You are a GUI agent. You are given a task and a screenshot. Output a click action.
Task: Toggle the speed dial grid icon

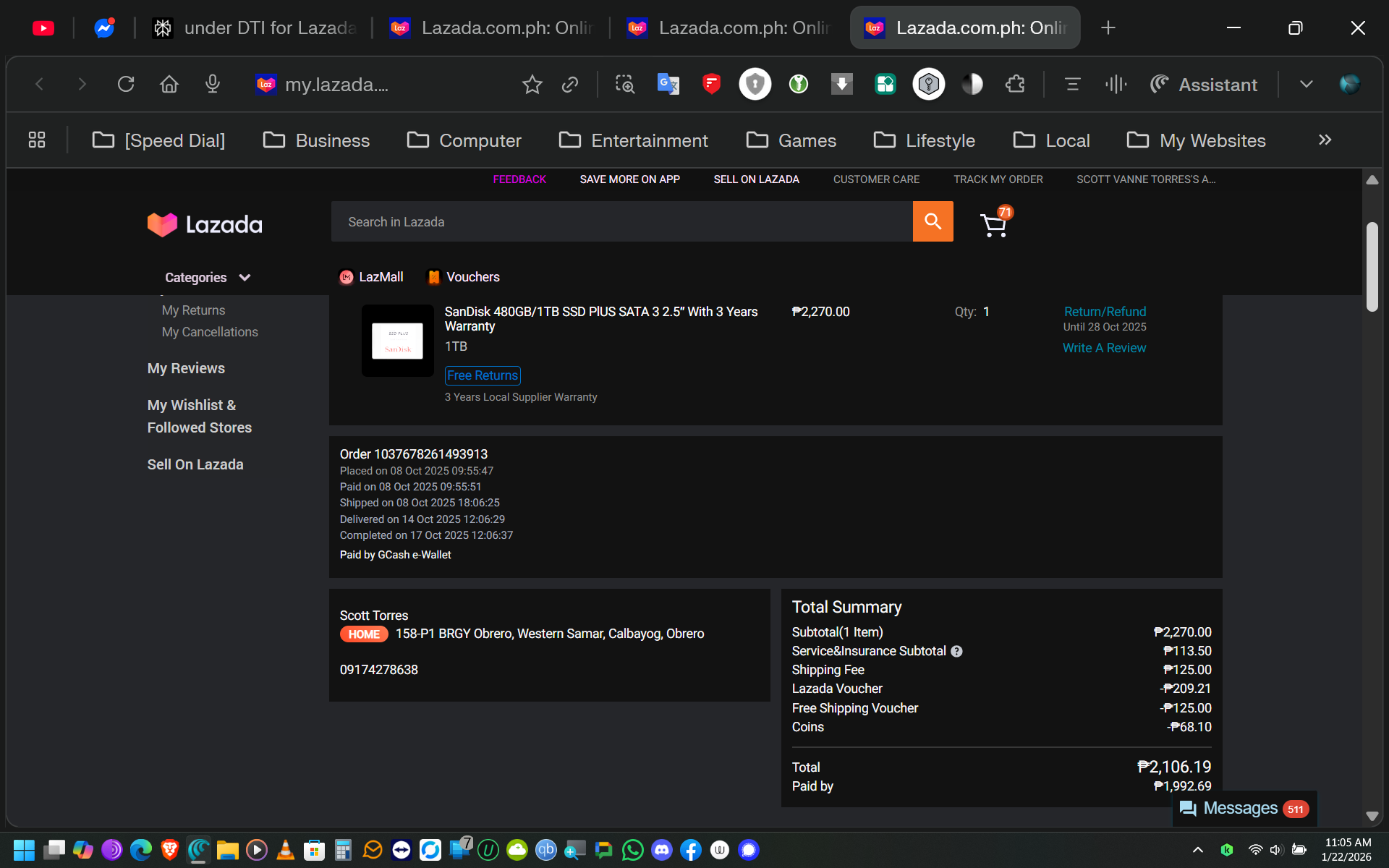point(37,140)
